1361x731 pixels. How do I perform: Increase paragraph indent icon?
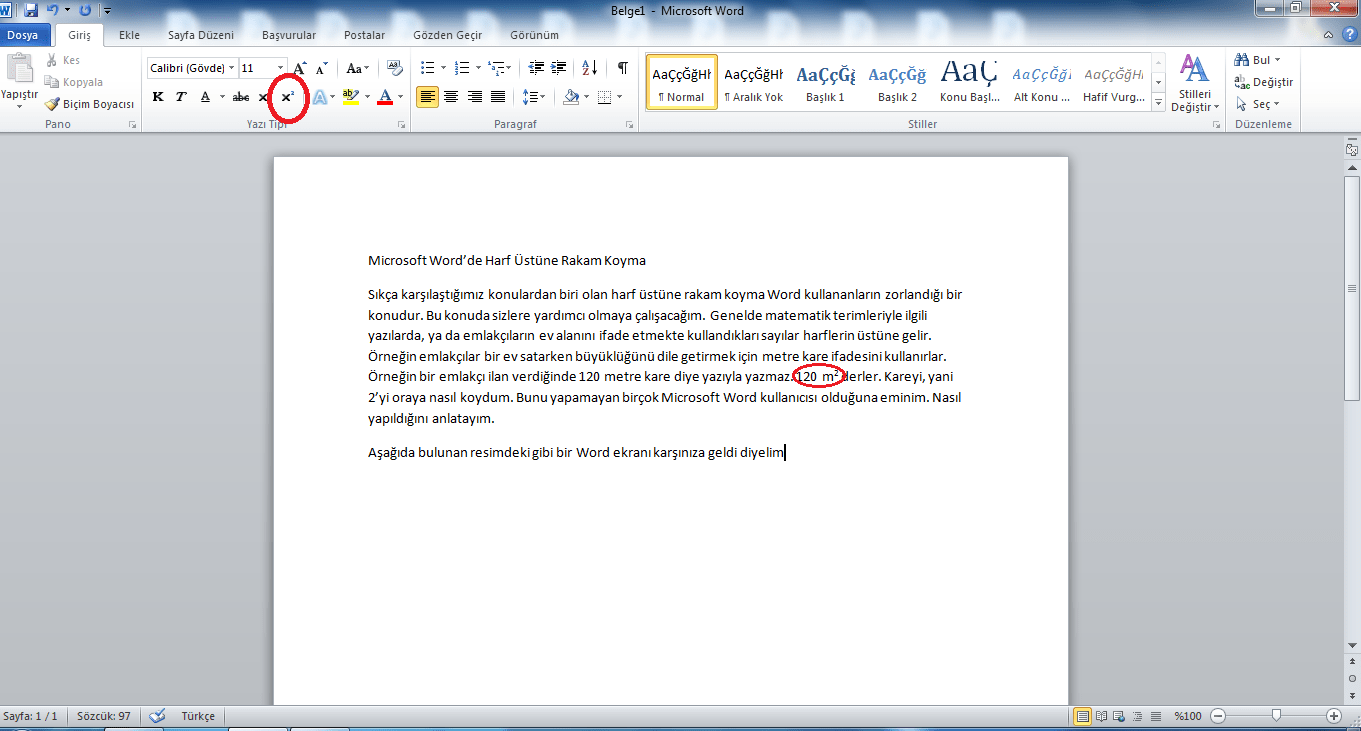click(x=559, y=68)
